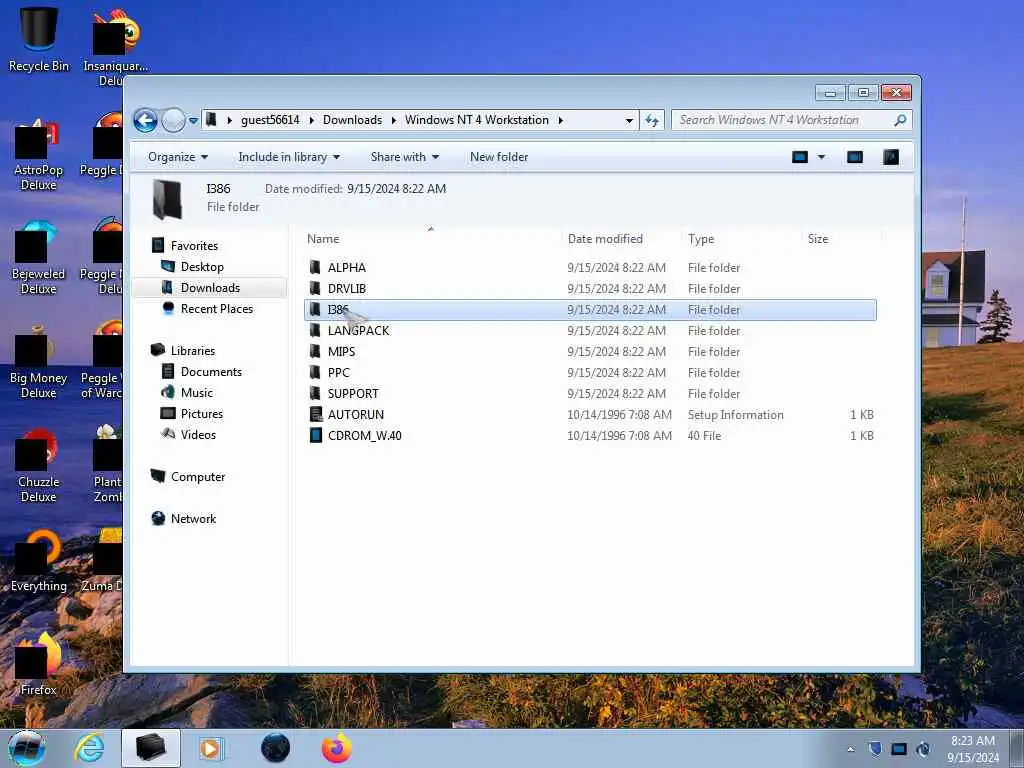Image resolution: width=1024 pixels, height=768 pixels.
Task: Click the Forward navigation arrow
Action: coord(173,120)
